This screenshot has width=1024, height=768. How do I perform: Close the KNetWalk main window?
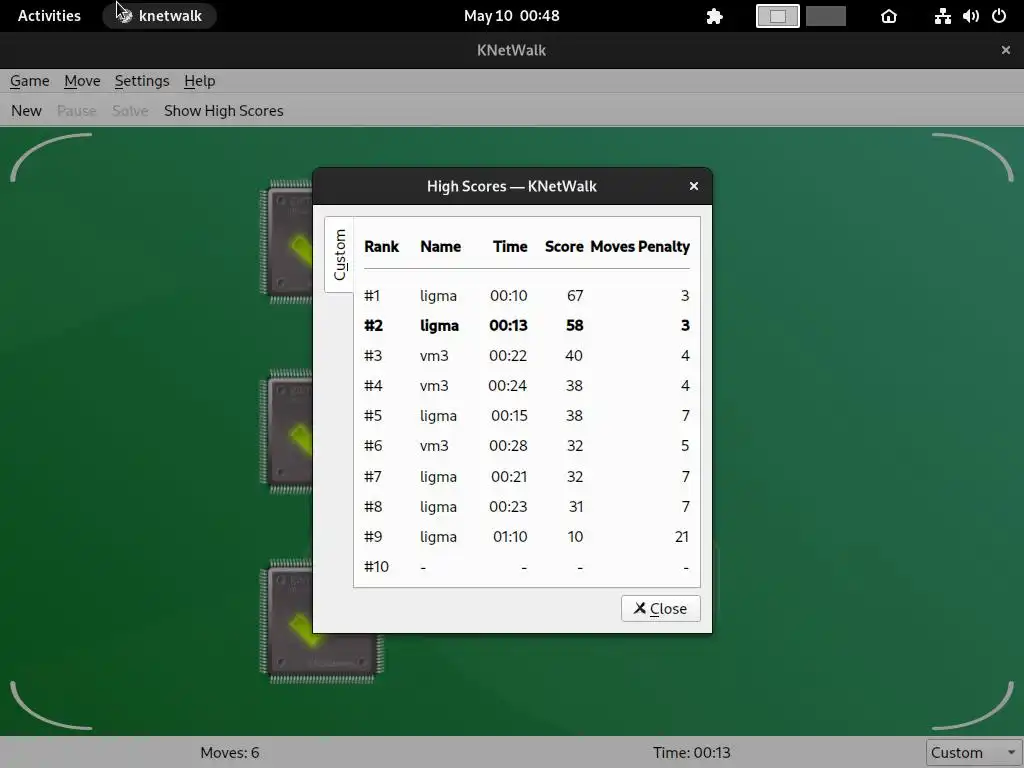pyautogui.click(x=1006, y=50)
